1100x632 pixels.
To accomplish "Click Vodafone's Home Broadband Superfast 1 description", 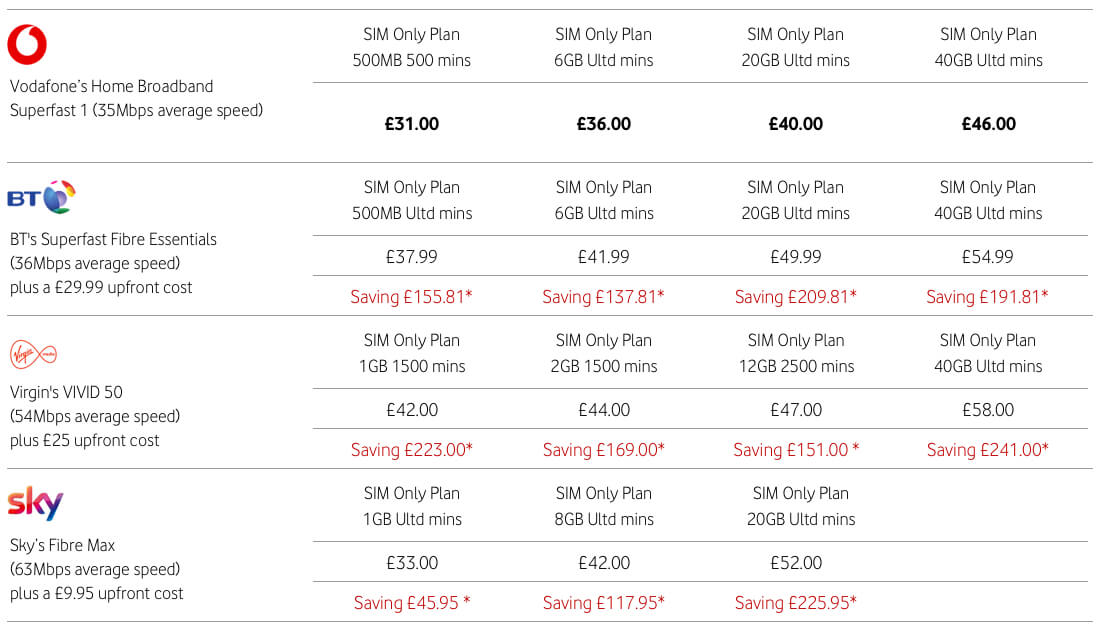I will click(x=136, y=98).
